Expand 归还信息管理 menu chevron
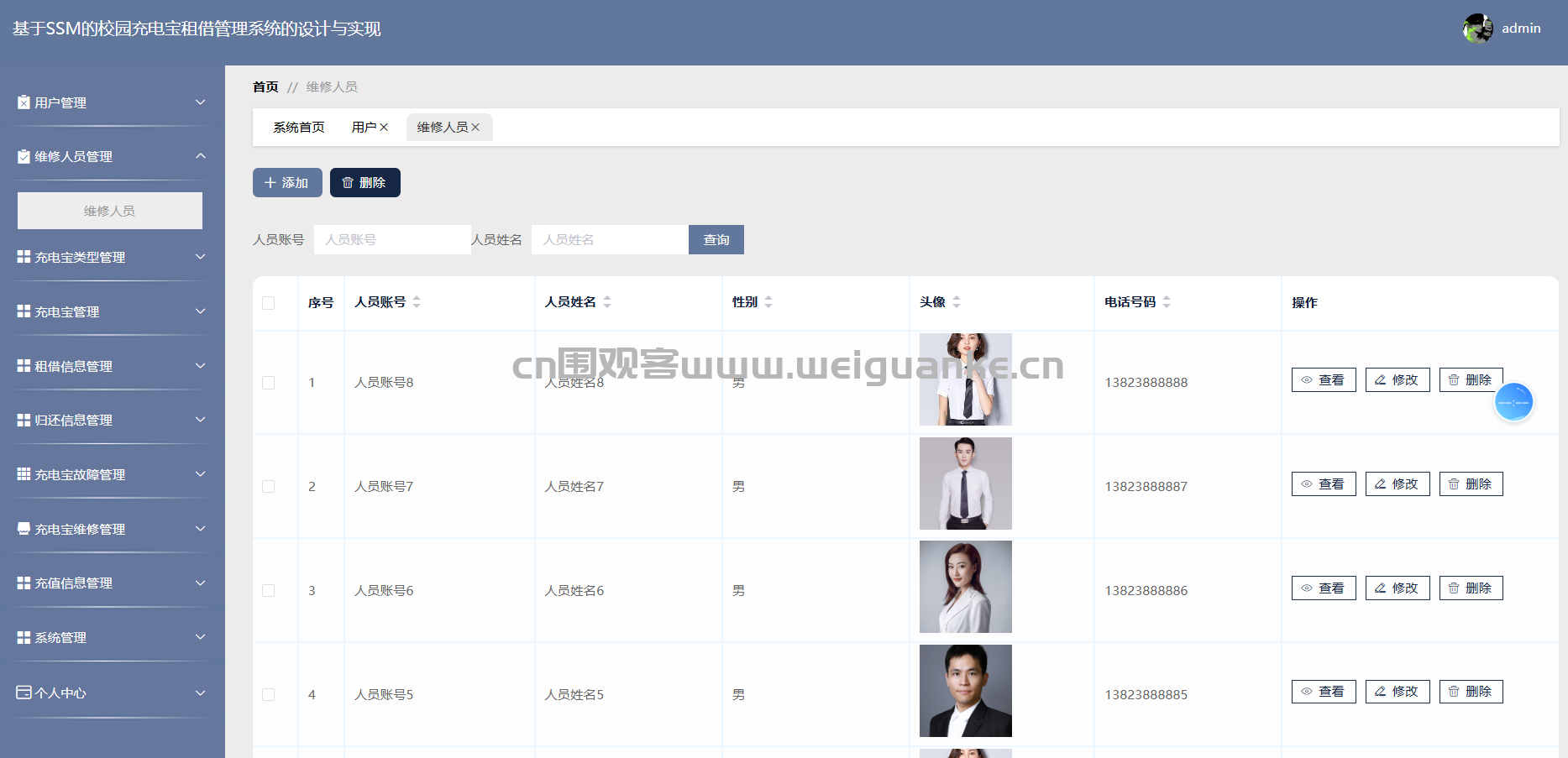Screen dimensions: 1568x758 (x=200, y=420)
